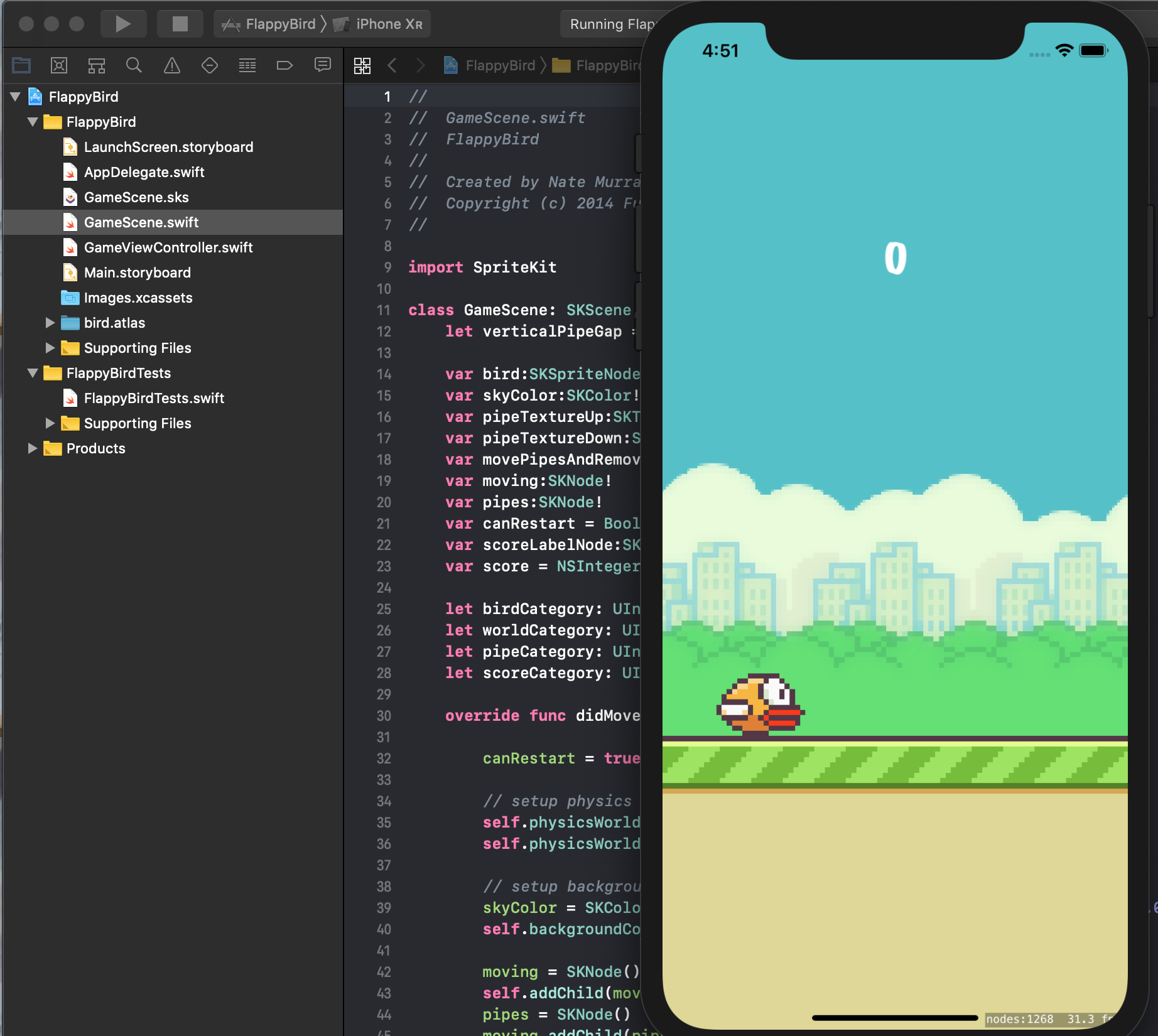1158x1036 pixels.
Task: Click FlappyBird folder in jump bar
Action: coord(597,65)
